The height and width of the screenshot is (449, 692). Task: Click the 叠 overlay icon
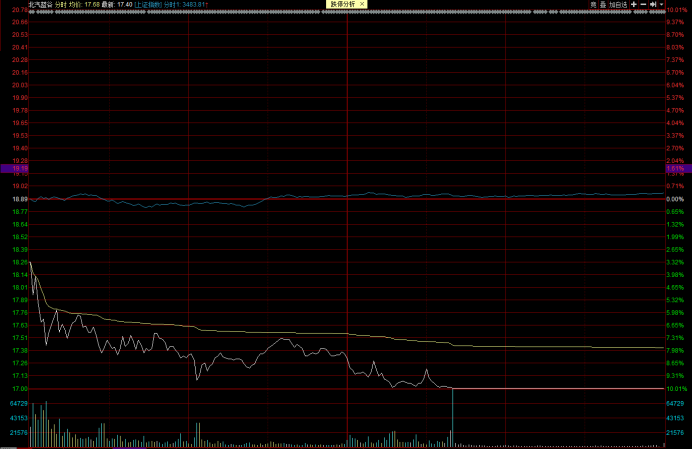[x=603, y=4]
